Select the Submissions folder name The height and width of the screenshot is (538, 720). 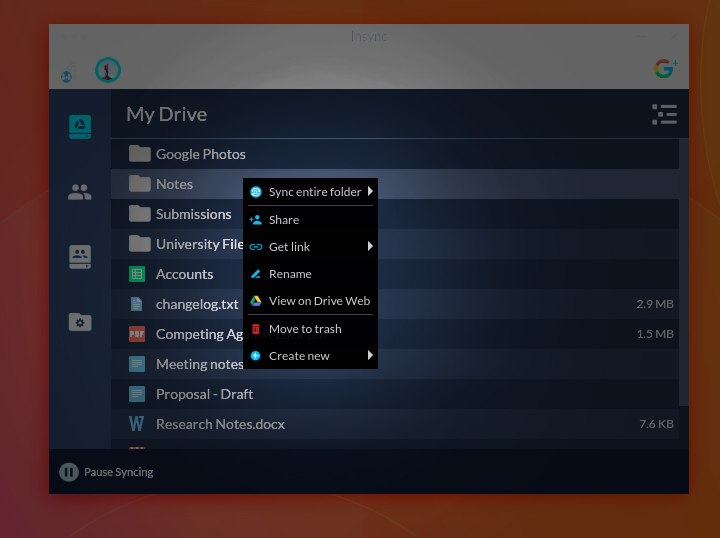194,214
